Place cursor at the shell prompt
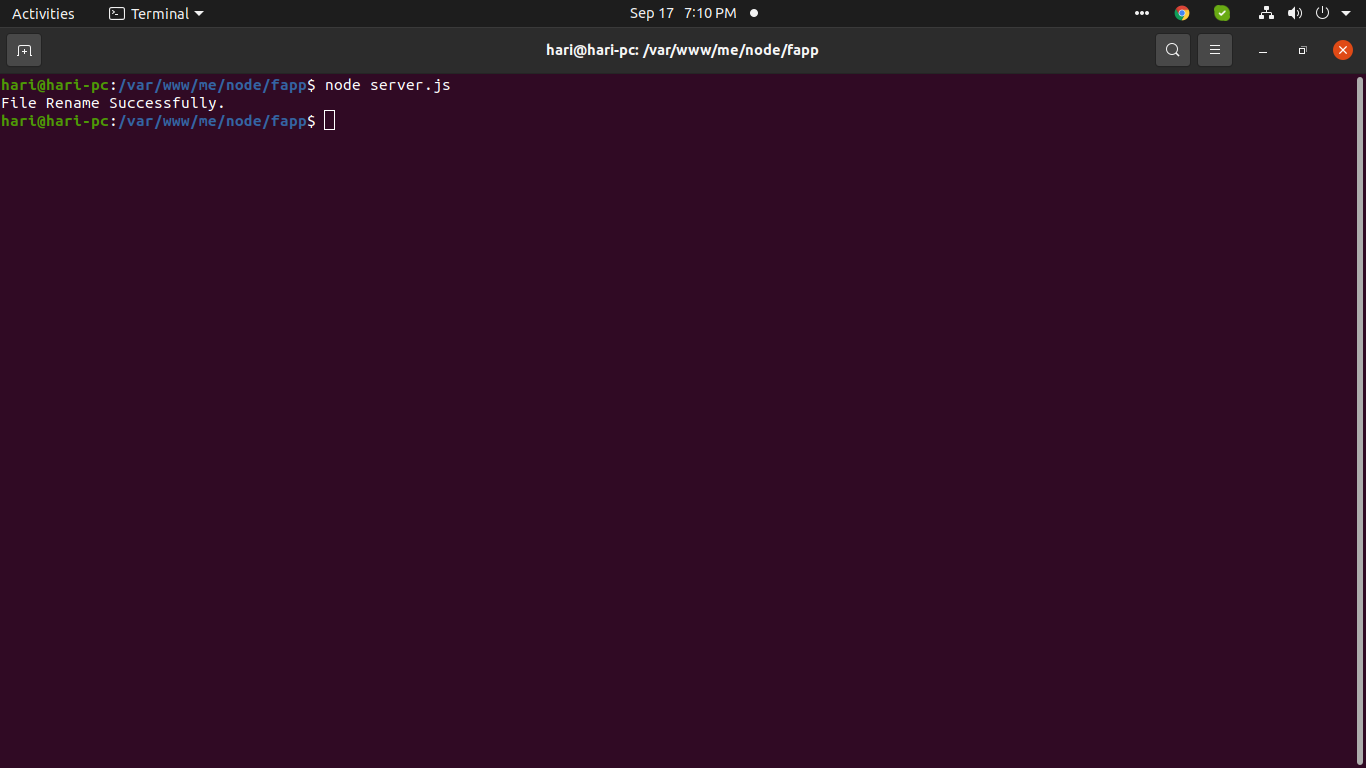The width and height of the screenshot is (1366, 768). point(328,120)
